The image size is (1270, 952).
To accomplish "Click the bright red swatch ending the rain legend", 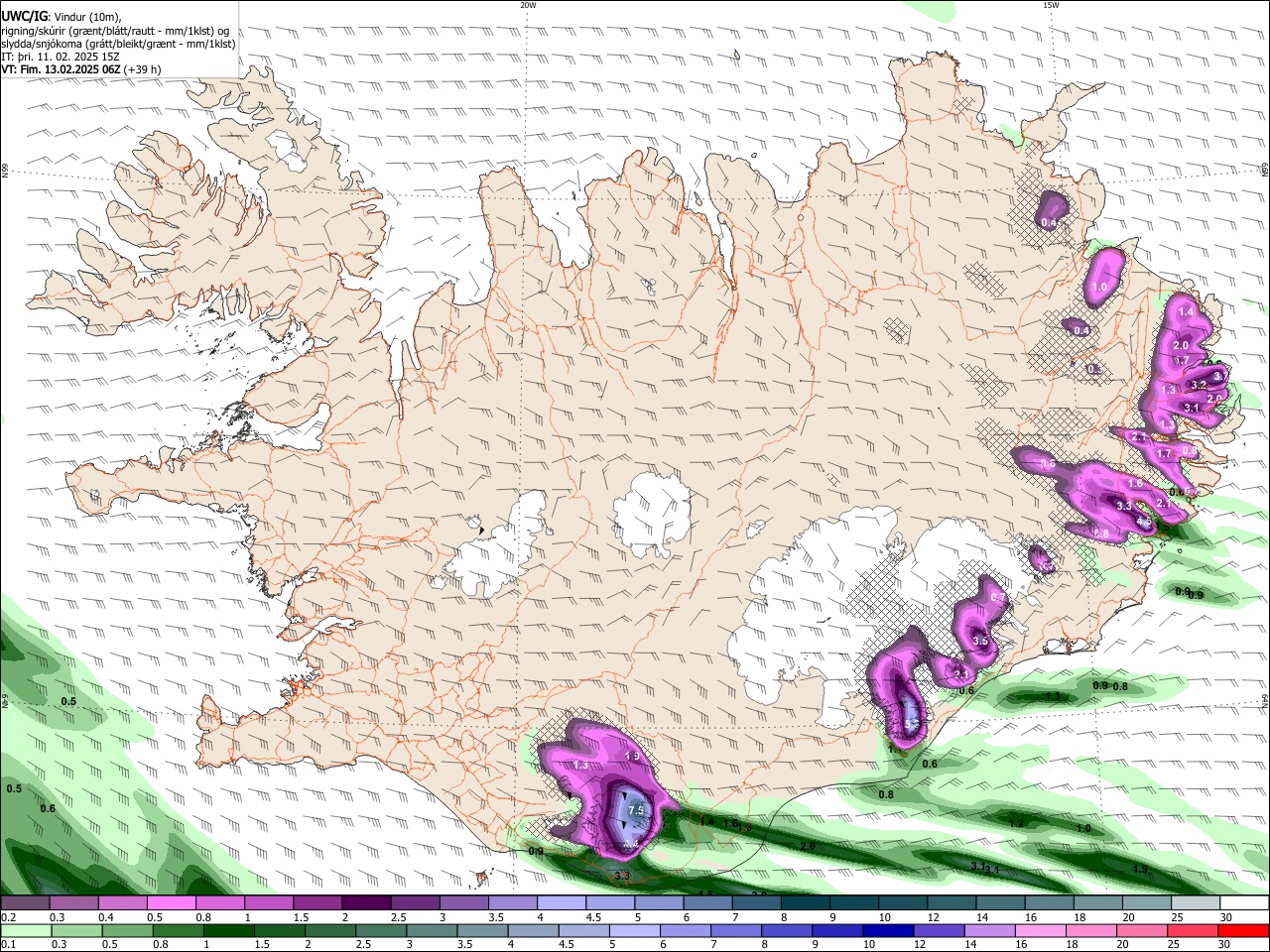I will click(x=1243, y=930).
